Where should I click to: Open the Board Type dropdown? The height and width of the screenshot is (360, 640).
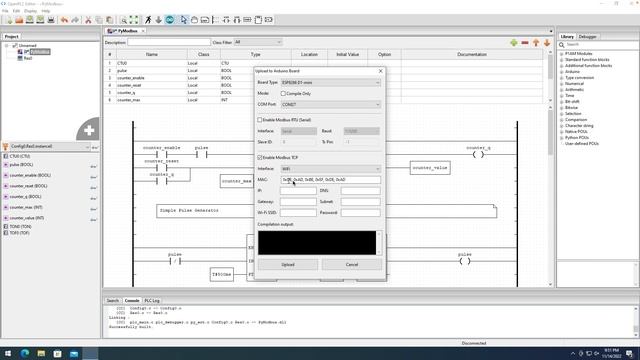[331, 82]
